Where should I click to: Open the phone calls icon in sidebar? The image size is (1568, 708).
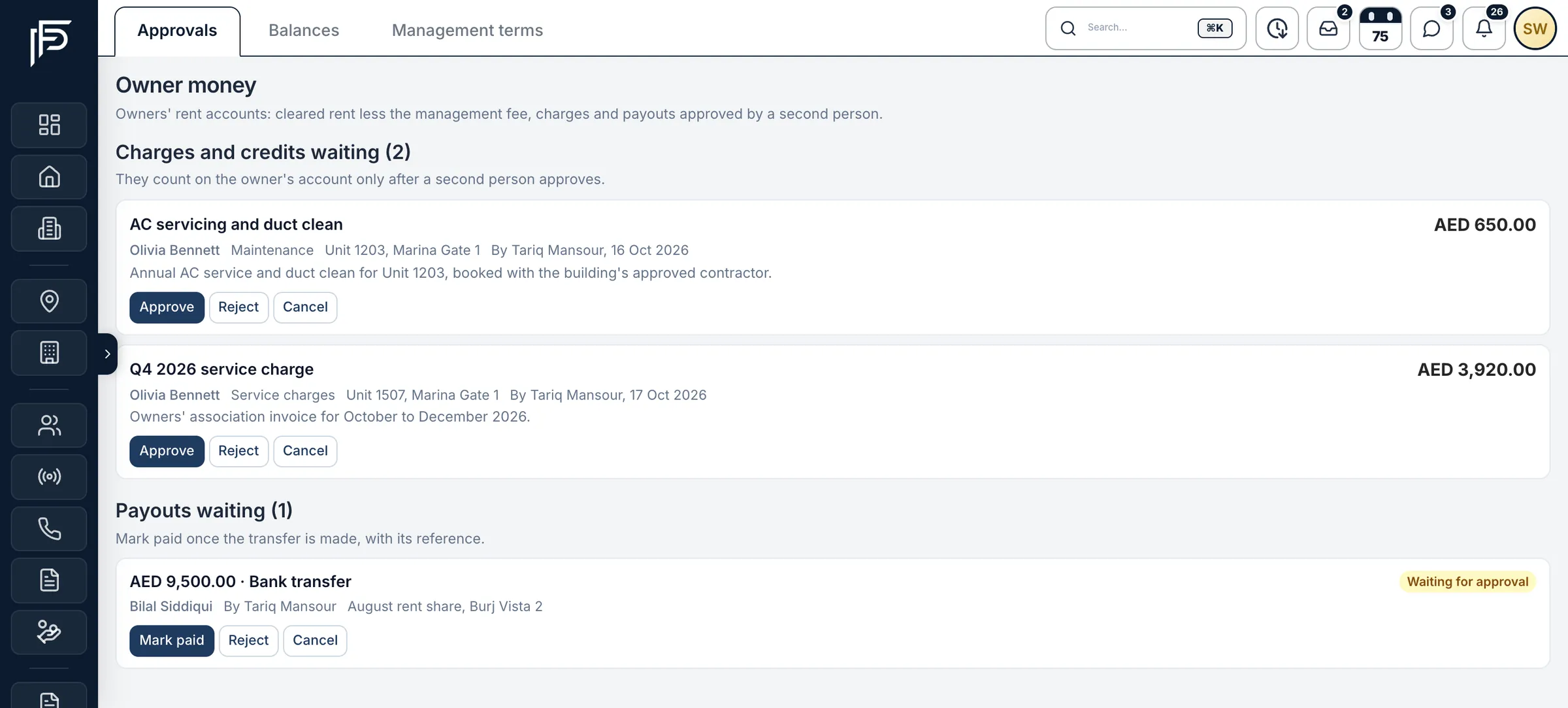tap(49, 528)
